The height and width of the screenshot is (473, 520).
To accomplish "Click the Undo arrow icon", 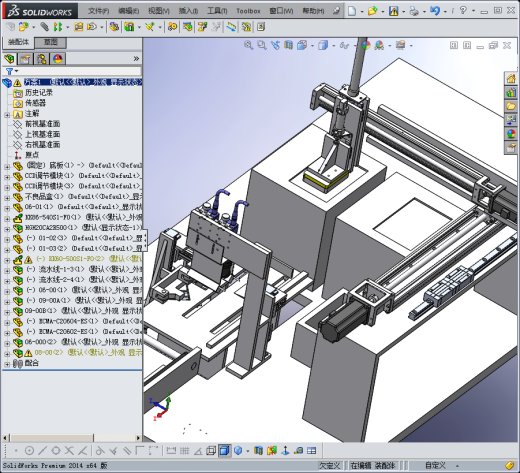I will point(434,11).
